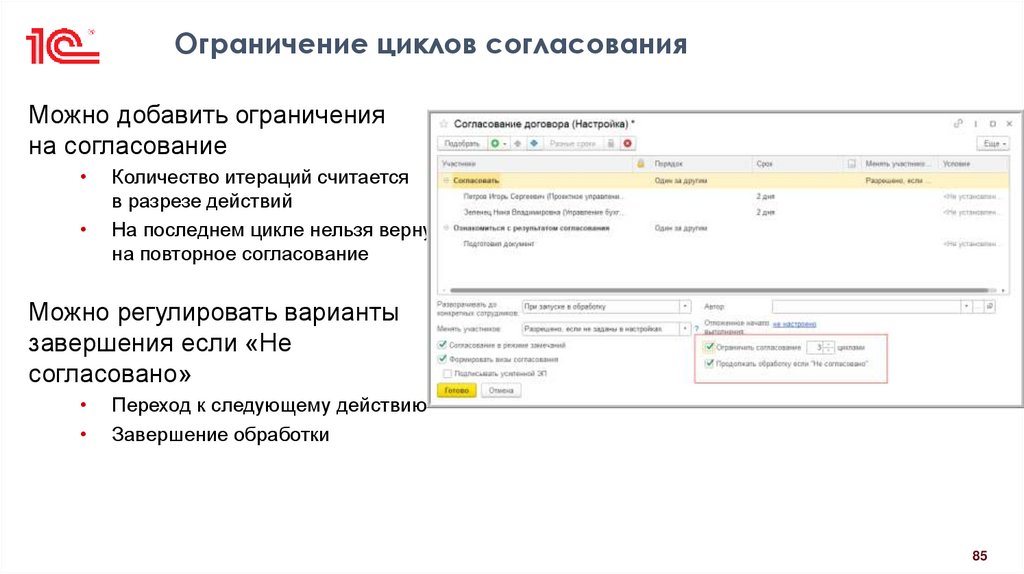Viewport: 1024px width, 574px height.
Task: Click the Автор input field
Action: (x=866, y=306)
